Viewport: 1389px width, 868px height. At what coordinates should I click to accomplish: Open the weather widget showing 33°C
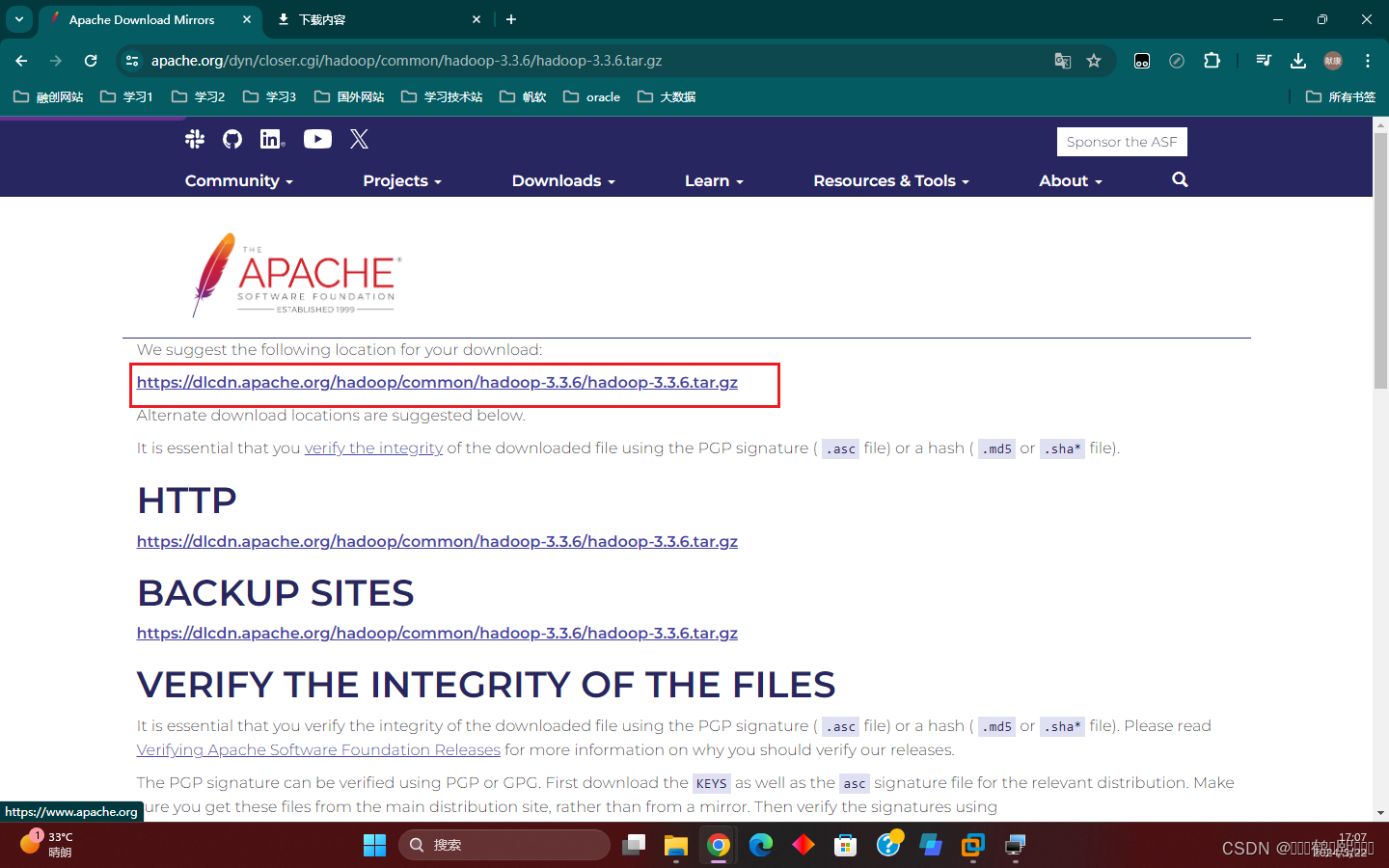pyautogui.click(x=46, y=845)
